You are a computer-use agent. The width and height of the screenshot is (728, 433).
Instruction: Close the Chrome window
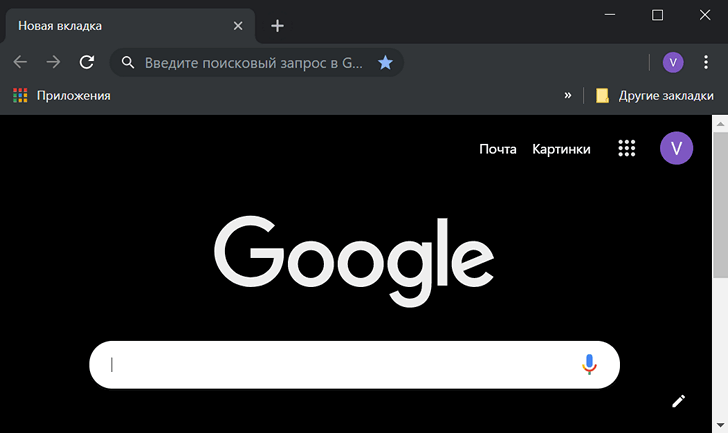point(705,15)
